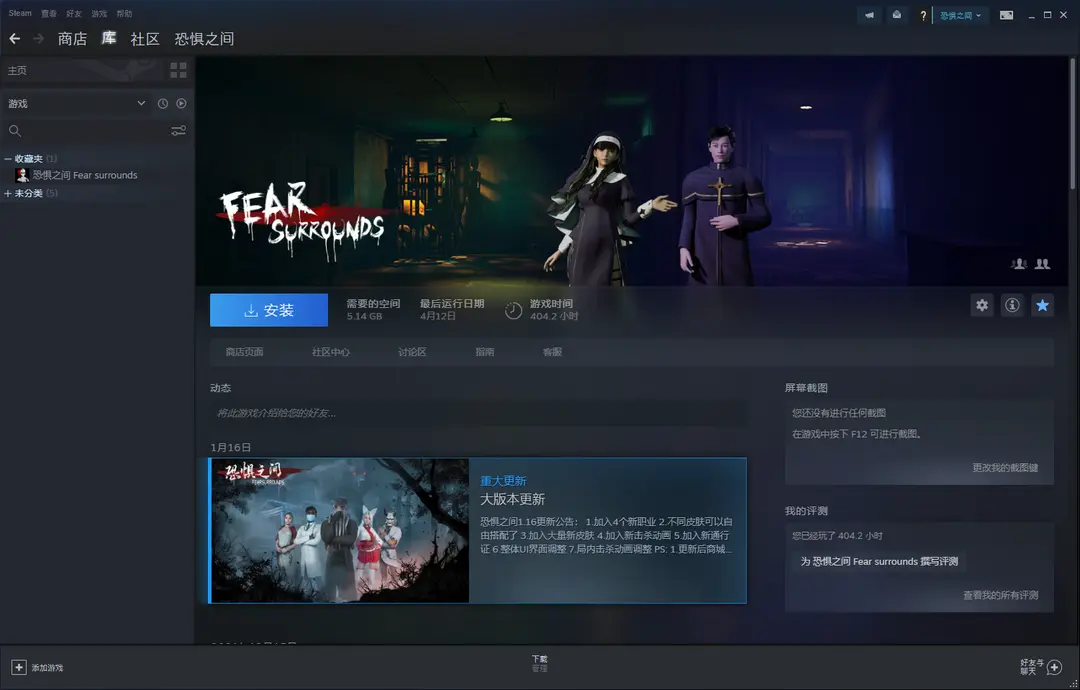
Task: Click the magnifier search icon in sidebar
Action: (14, 130)
